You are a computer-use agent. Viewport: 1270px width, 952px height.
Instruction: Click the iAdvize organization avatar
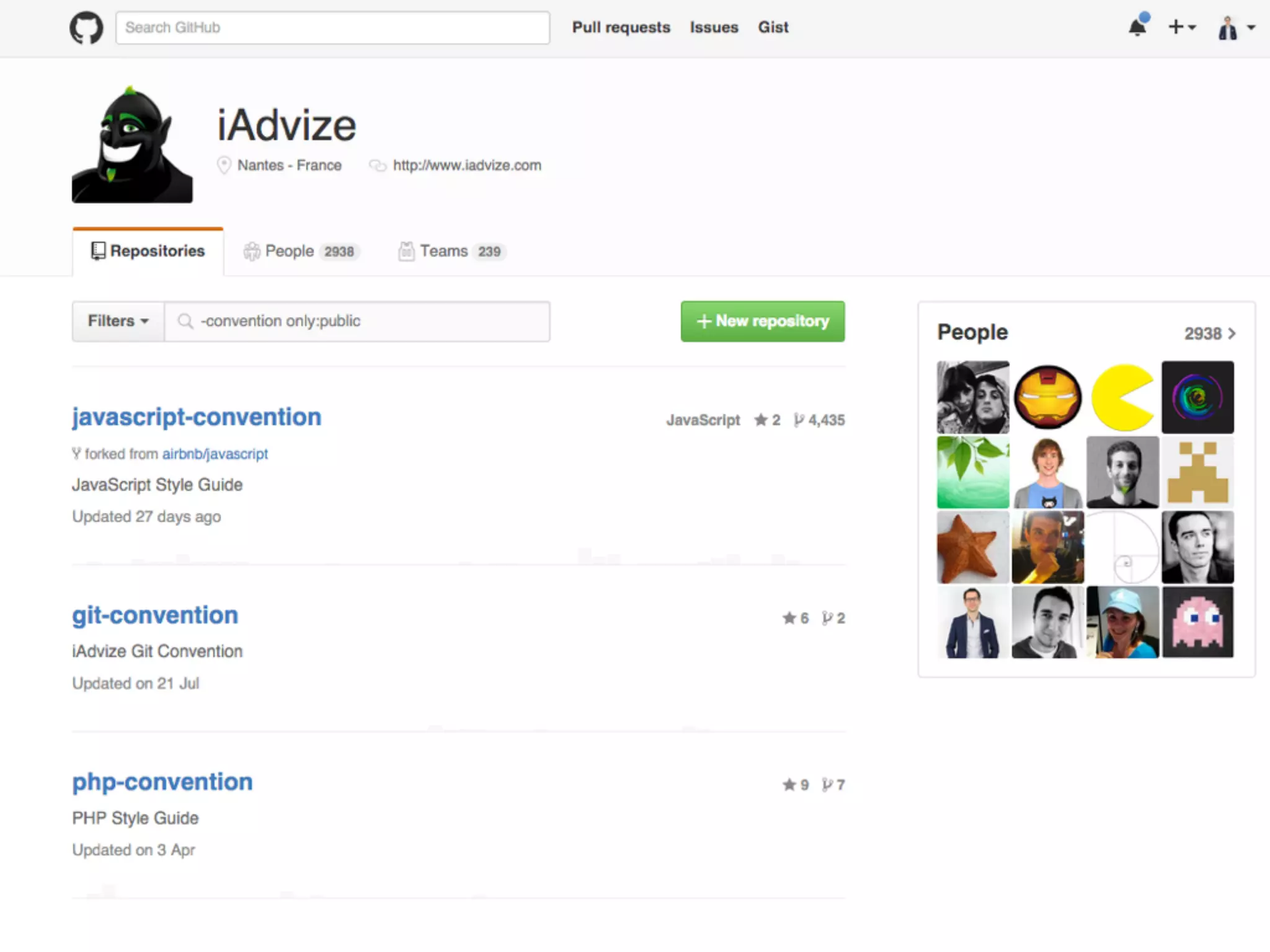coord(132,145)
